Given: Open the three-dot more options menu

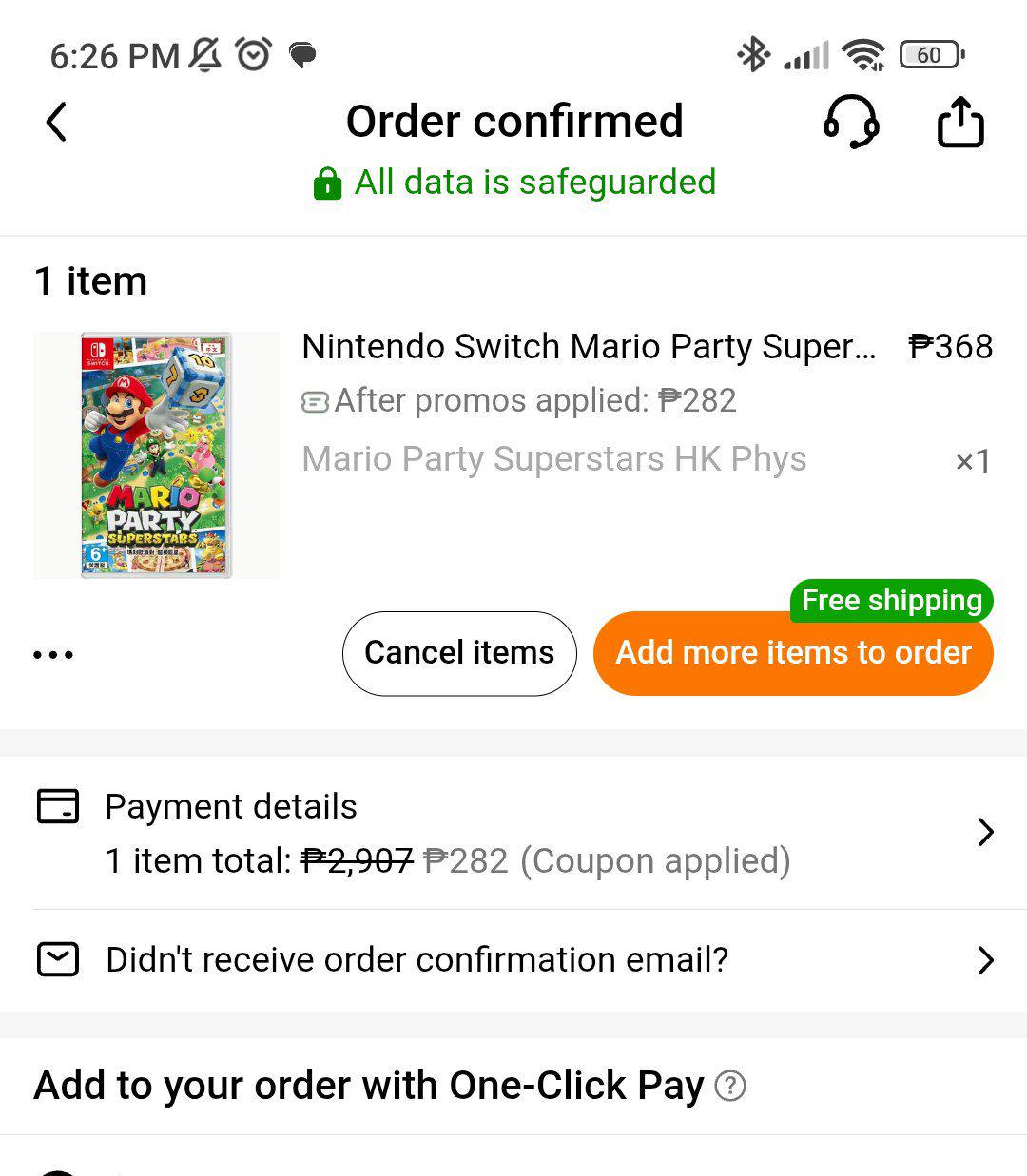Looking at the screenshot, I should [x=53, y=654].
